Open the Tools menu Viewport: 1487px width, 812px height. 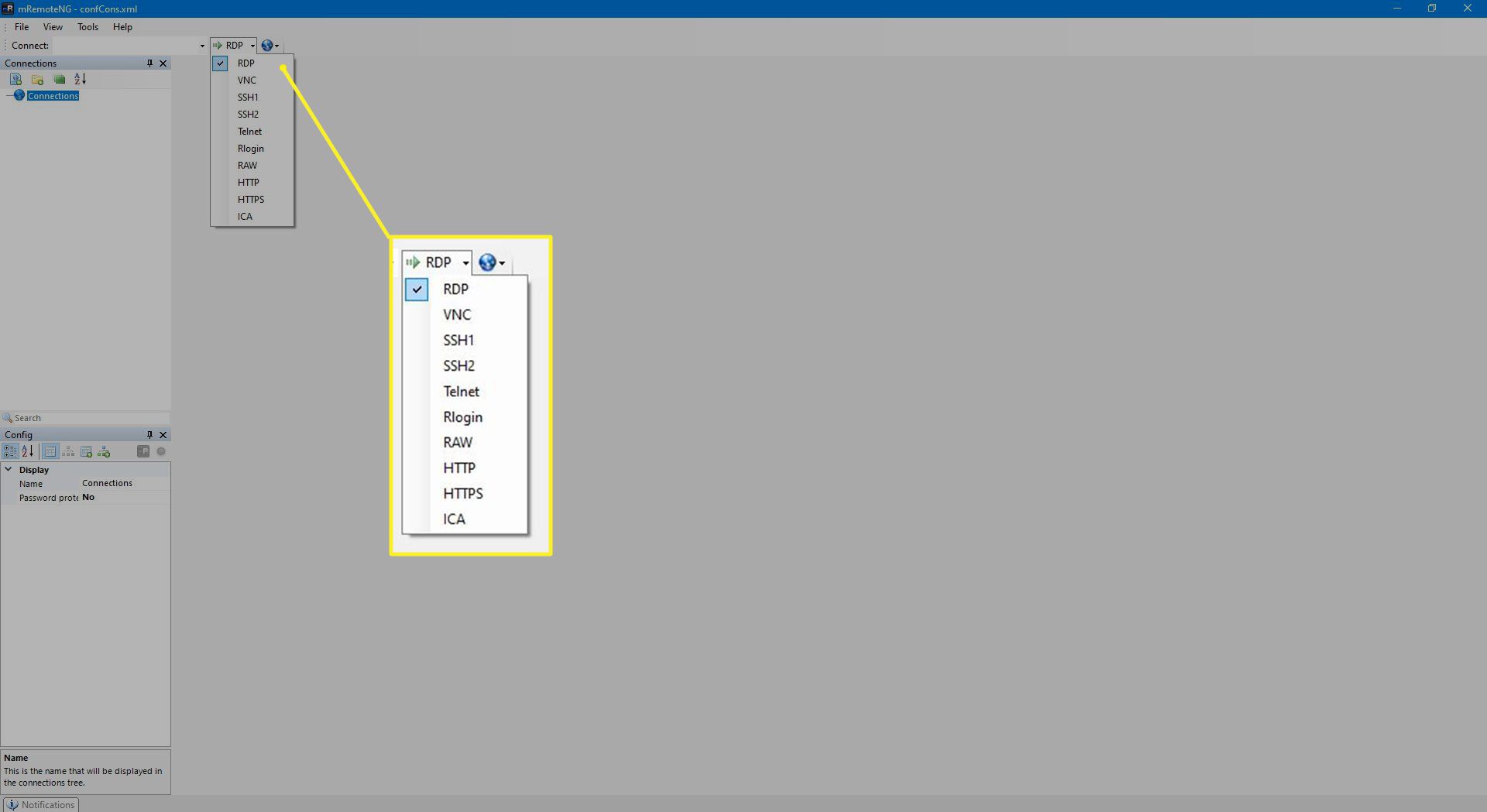click(88, 27)
